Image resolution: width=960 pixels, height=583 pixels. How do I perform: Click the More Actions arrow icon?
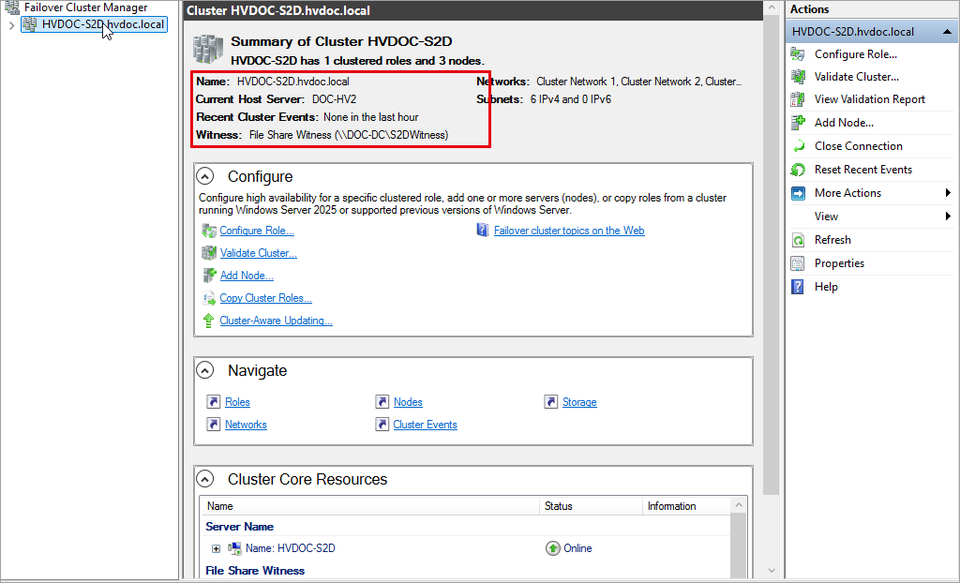click(798, 194)
